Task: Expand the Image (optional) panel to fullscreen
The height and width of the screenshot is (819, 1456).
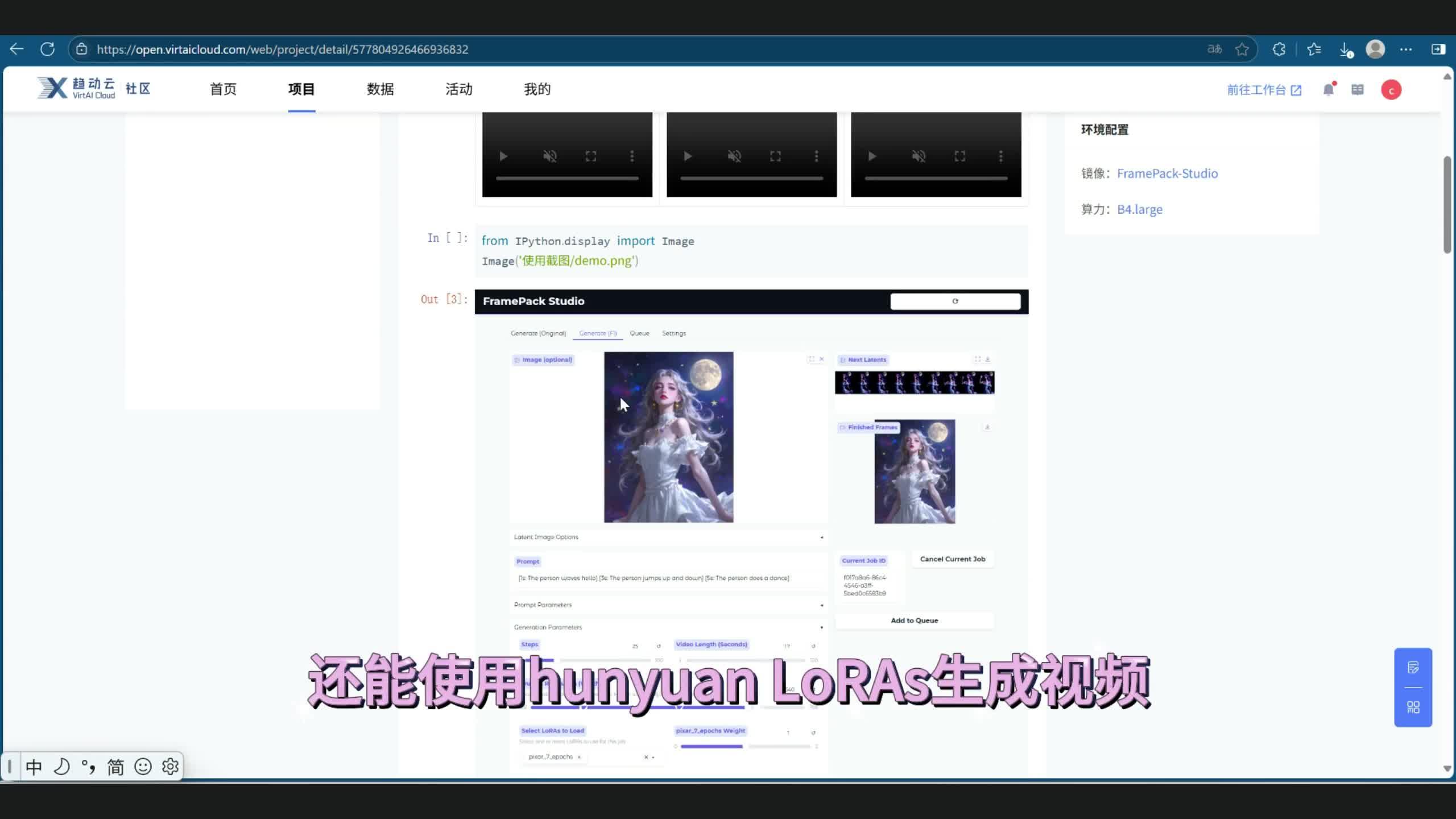Action: click(812, 359)
